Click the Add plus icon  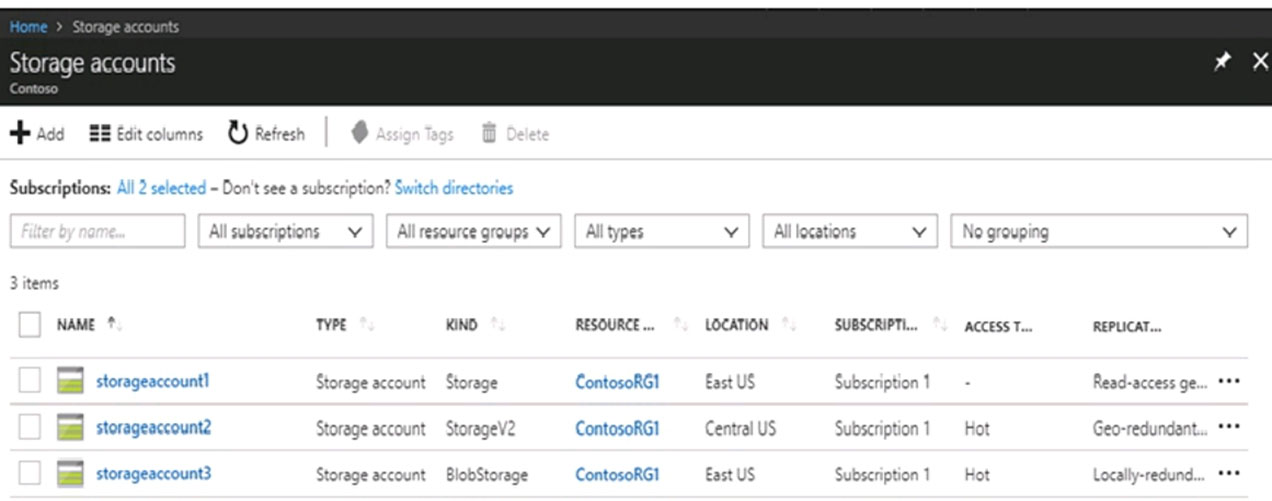(20, 134)
